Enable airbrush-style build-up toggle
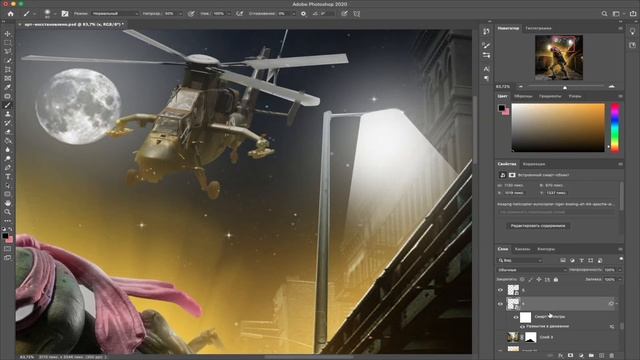The image size is (640, 360). (x=240, y=13)
